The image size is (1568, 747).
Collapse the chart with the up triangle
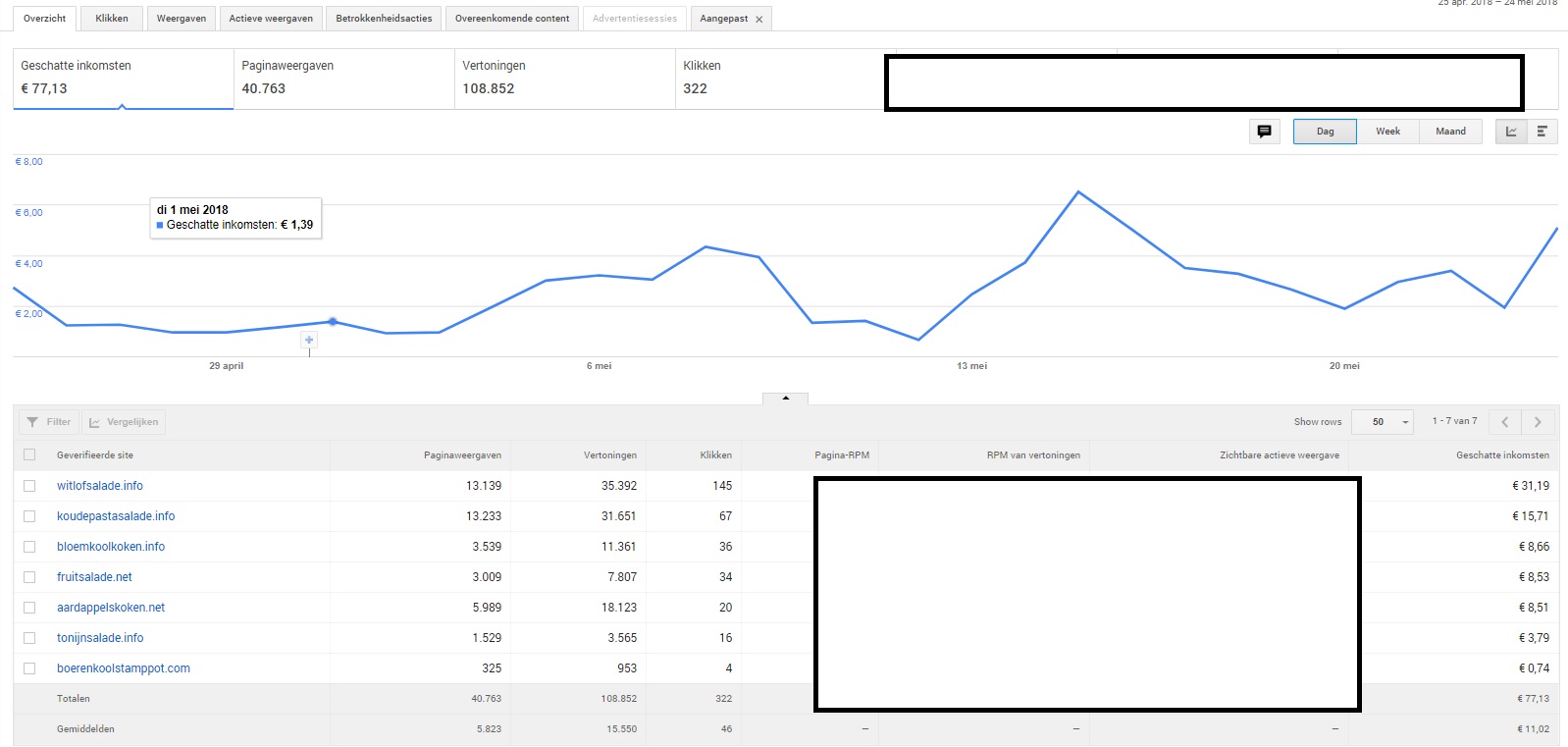click(785, 399)
